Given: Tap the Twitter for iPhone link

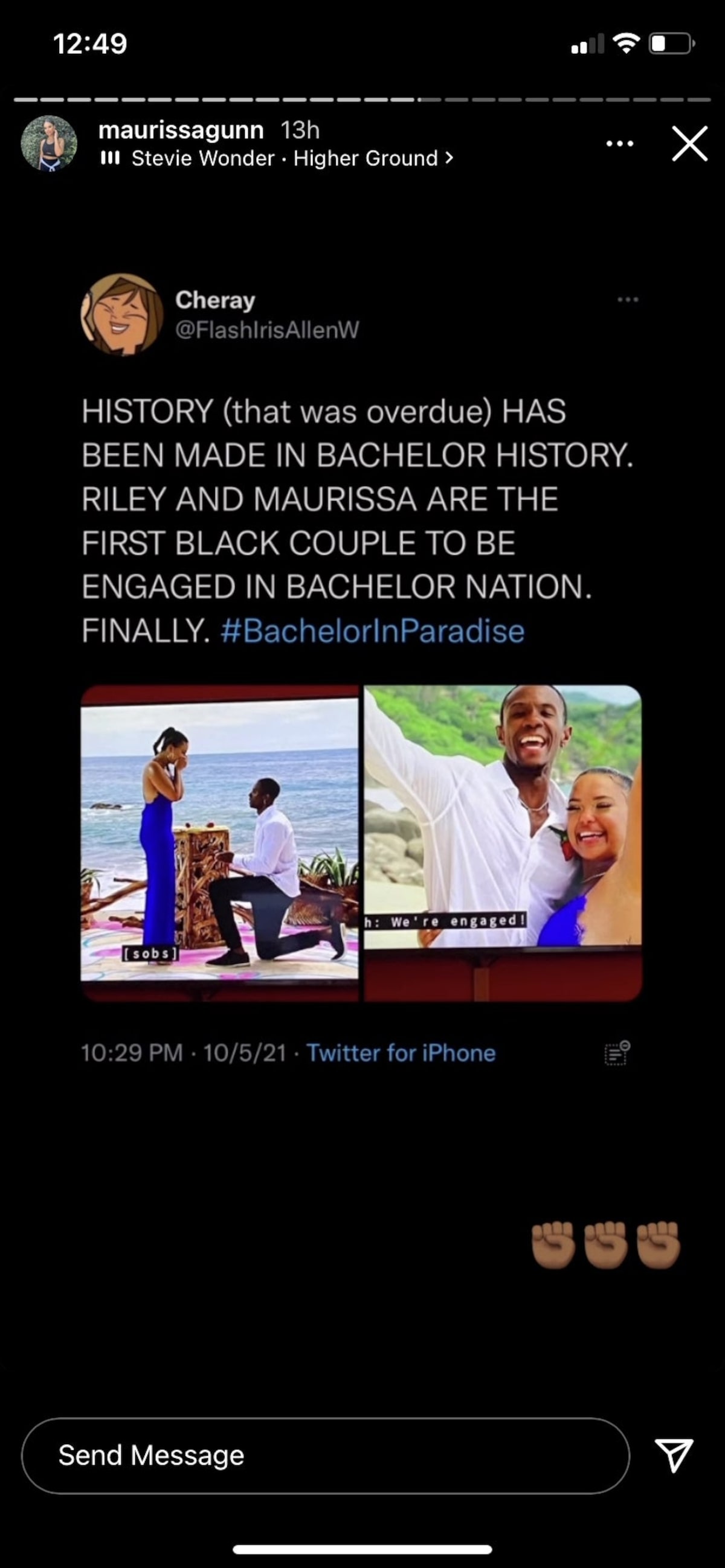Looking at the screenshot, I should coord(401,1053).
